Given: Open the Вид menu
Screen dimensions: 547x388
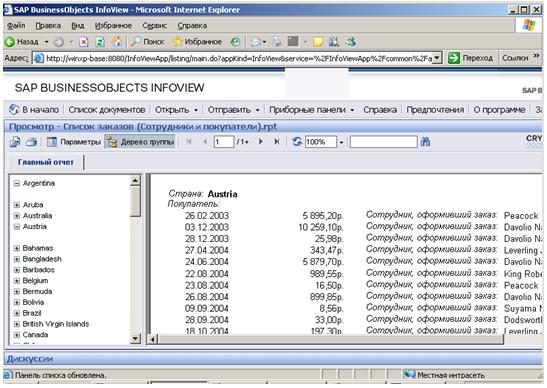Looking at the screenshot, I should coord(78,25).
